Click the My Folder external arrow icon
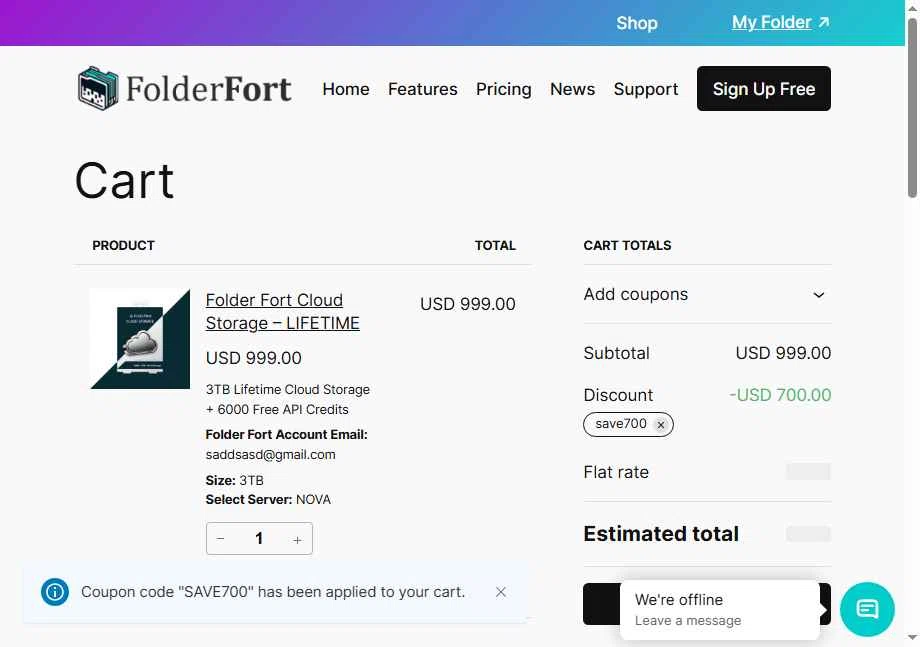Image resolution: width=920 pixels, height=647 pixels. click(x=824, y=22)
